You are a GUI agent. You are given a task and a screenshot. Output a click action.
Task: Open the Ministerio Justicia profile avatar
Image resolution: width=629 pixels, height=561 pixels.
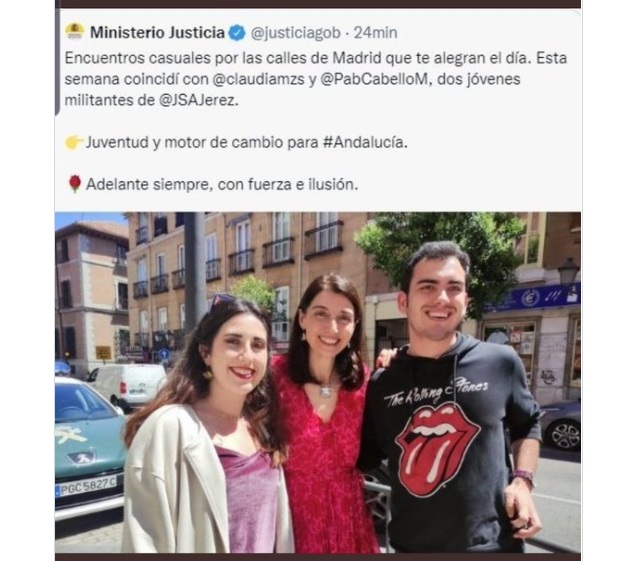click(x=75, y=32)
